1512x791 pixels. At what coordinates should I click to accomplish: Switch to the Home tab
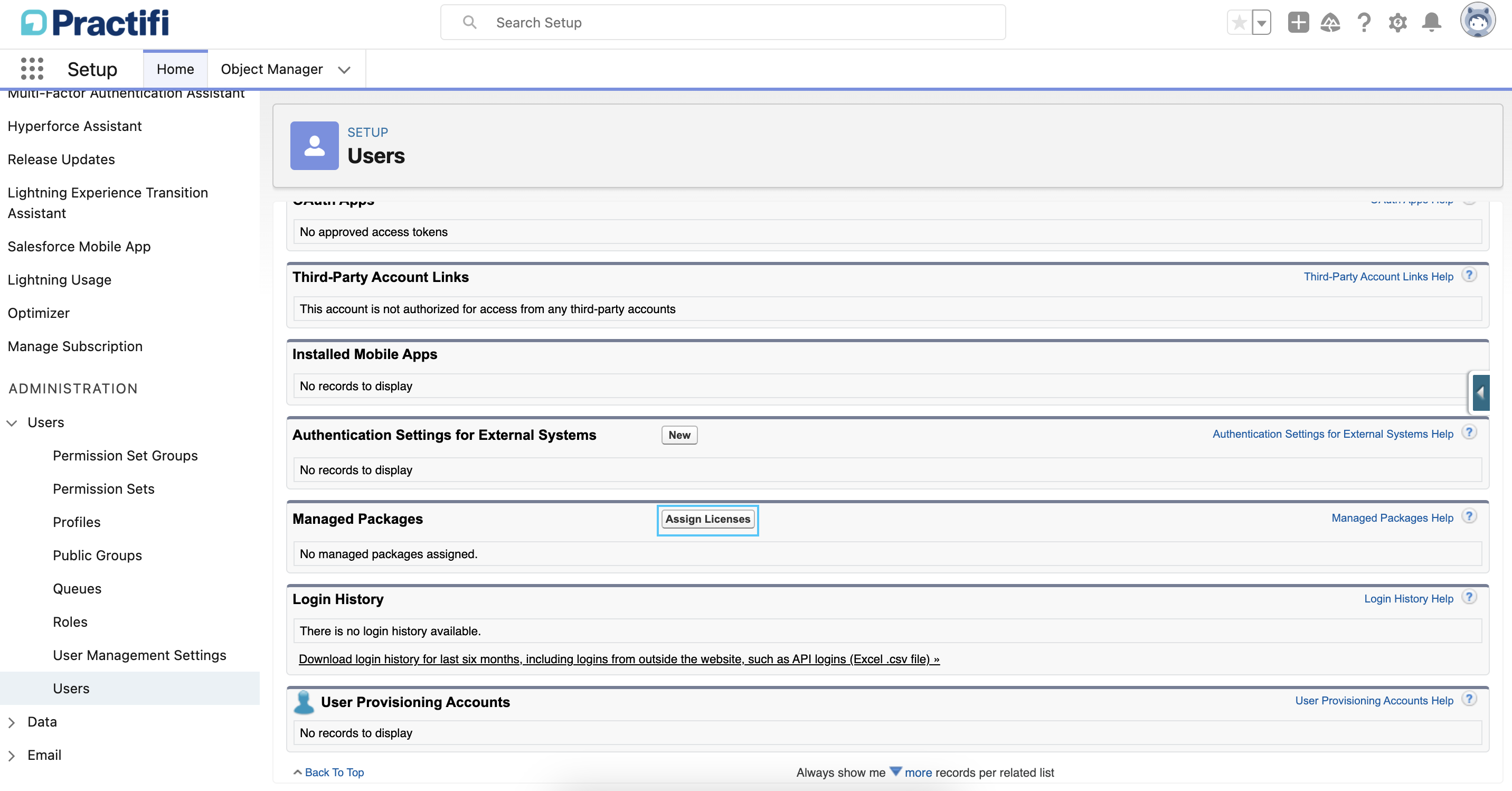click(x=175, y=69)
